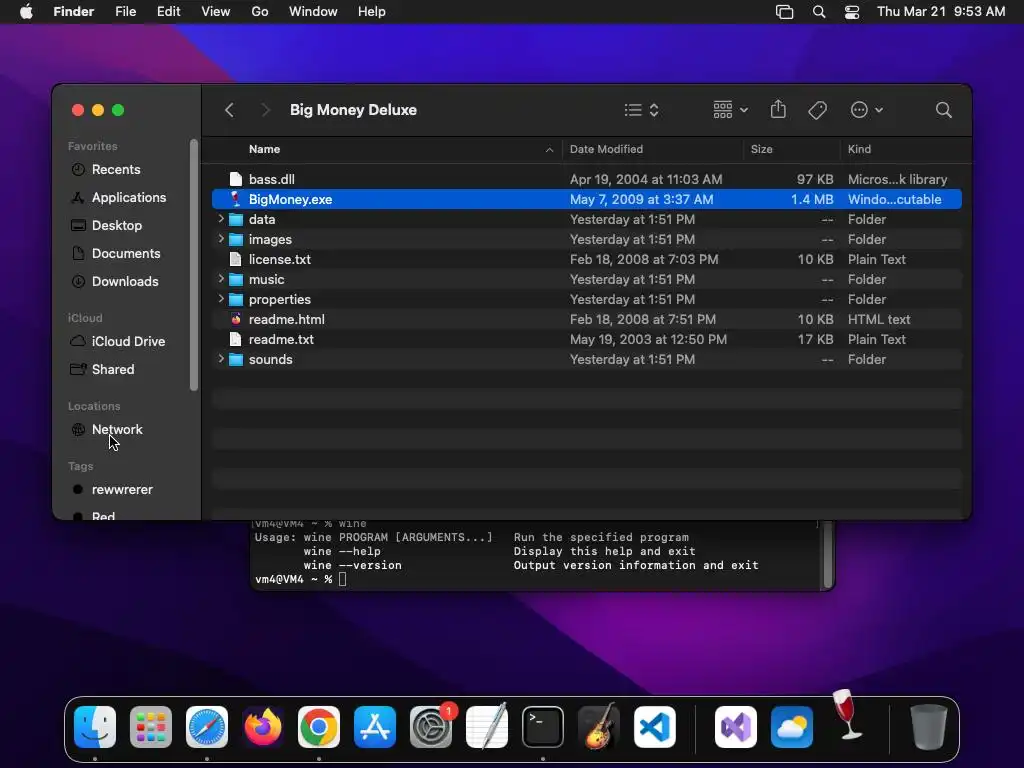Open the menu bar clock showing 9:53 AM
The height and width of the screenshot is (768, 1024).
[x=940, y=12]
